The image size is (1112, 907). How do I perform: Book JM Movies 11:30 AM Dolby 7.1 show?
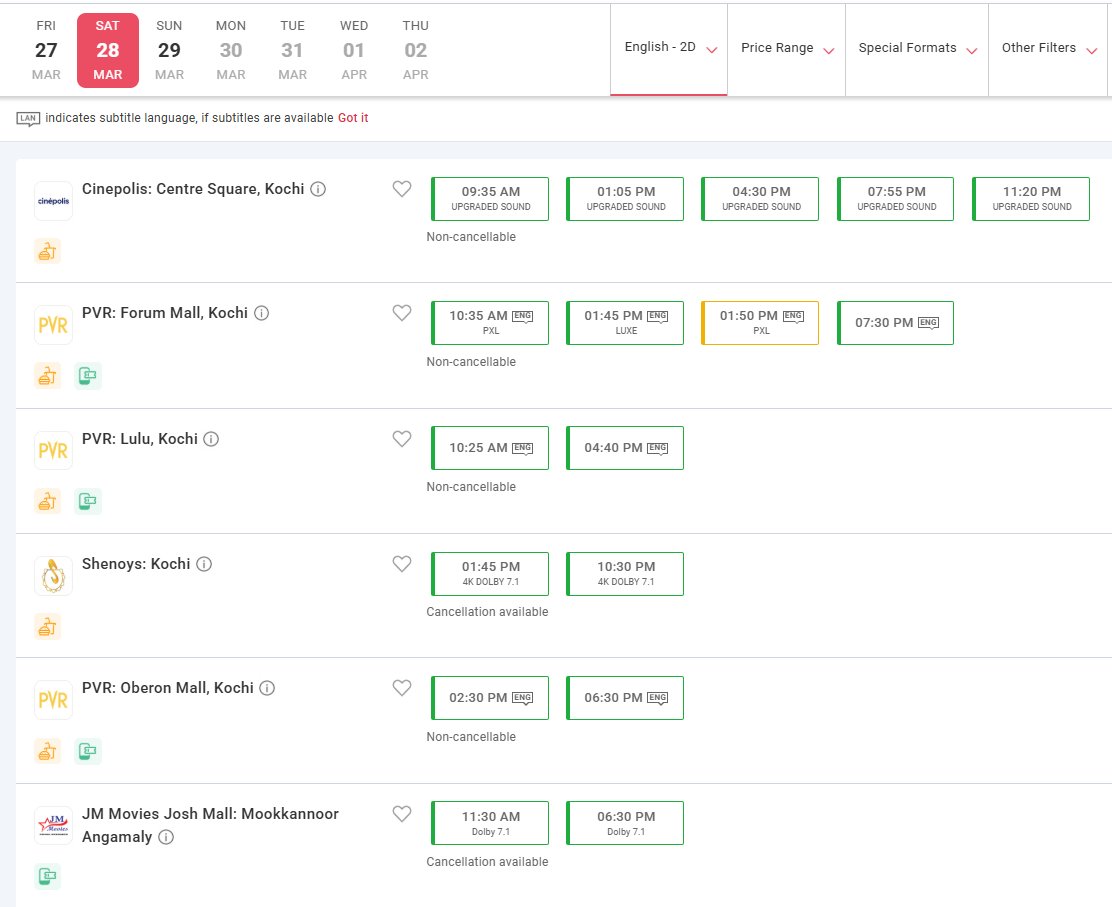pyautogui.click(x=490, y=823)
